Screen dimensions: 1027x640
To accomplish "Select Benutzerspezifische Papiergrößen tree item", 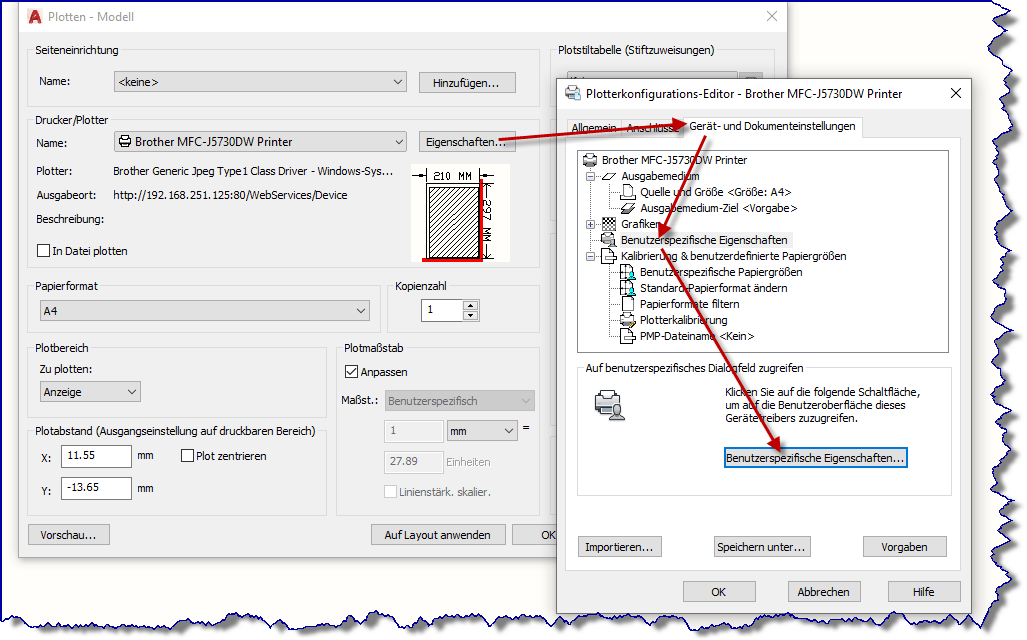I will (x=720, y=272).
